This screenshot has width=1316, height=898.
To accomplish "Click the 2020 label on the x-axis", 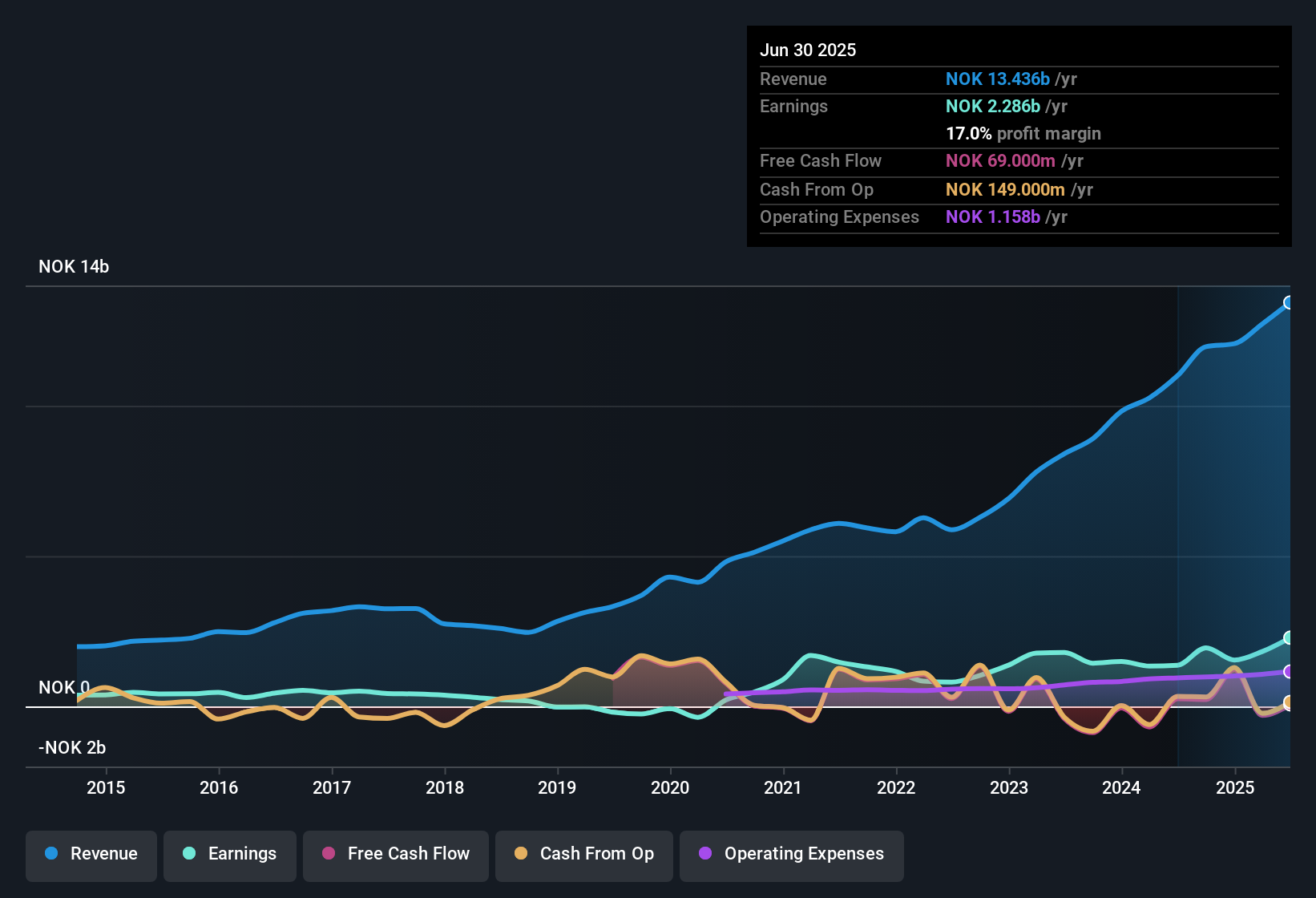I will click(670, 787).
